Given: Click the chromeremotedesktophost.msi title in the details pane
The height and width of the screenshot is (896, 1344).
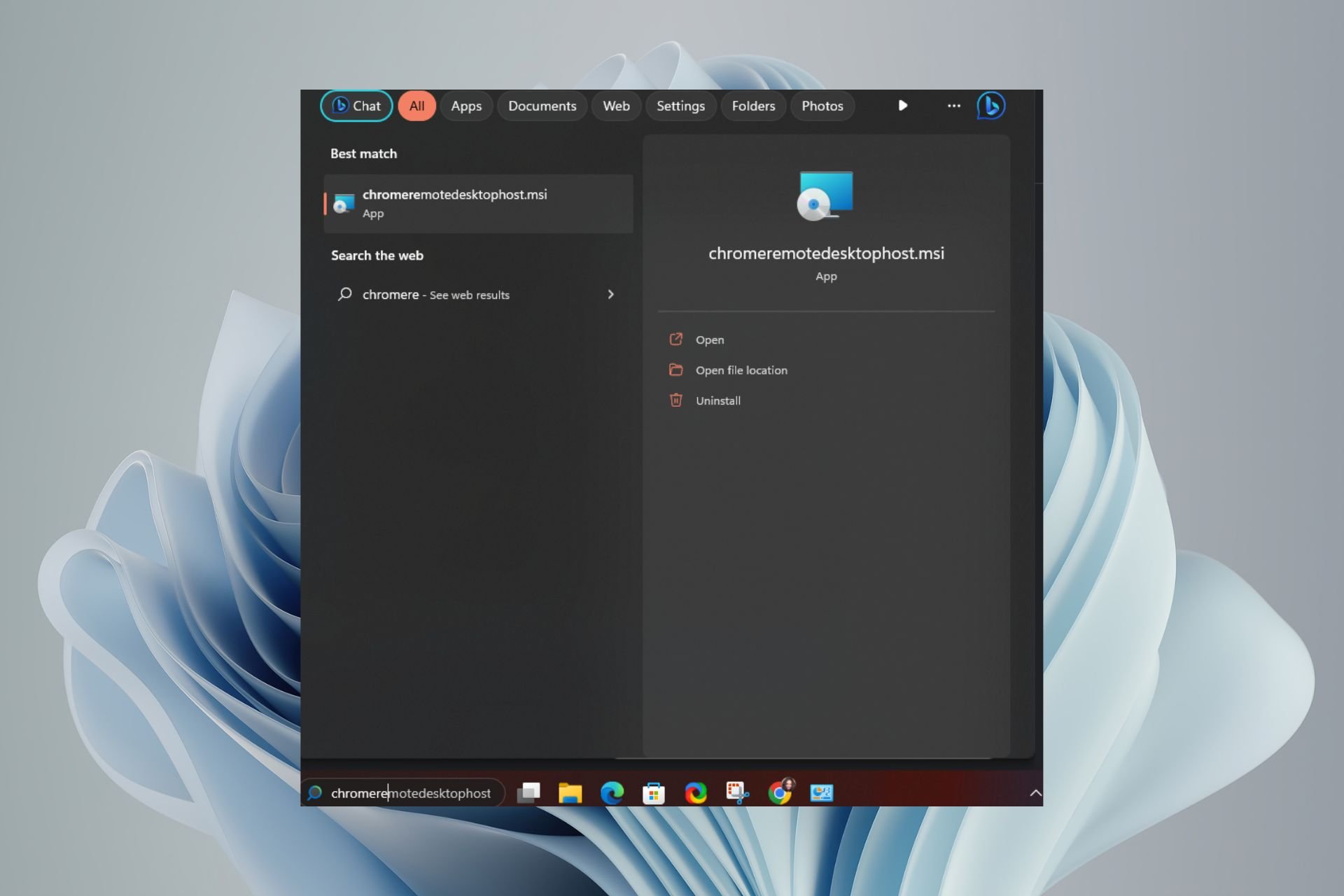Looking at the screenshot, I should (826, 253).
